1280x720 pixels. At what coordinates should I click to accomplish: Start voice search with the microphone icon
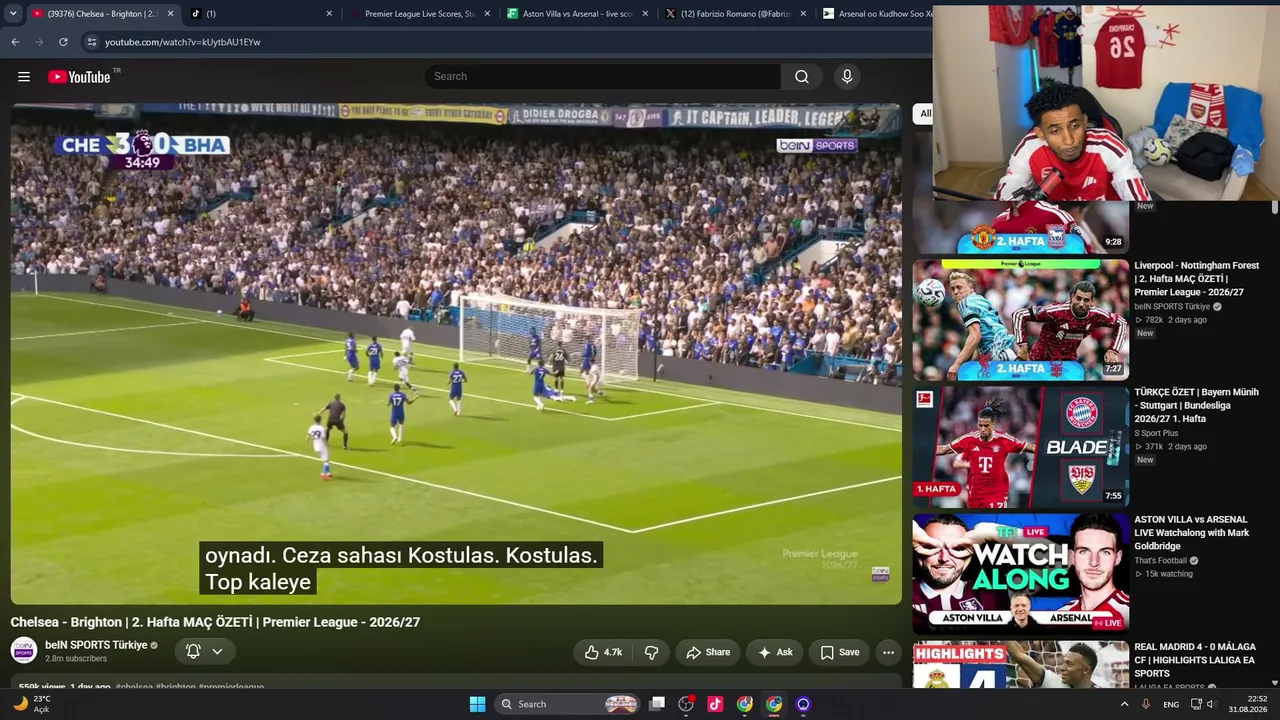point(847,77)
